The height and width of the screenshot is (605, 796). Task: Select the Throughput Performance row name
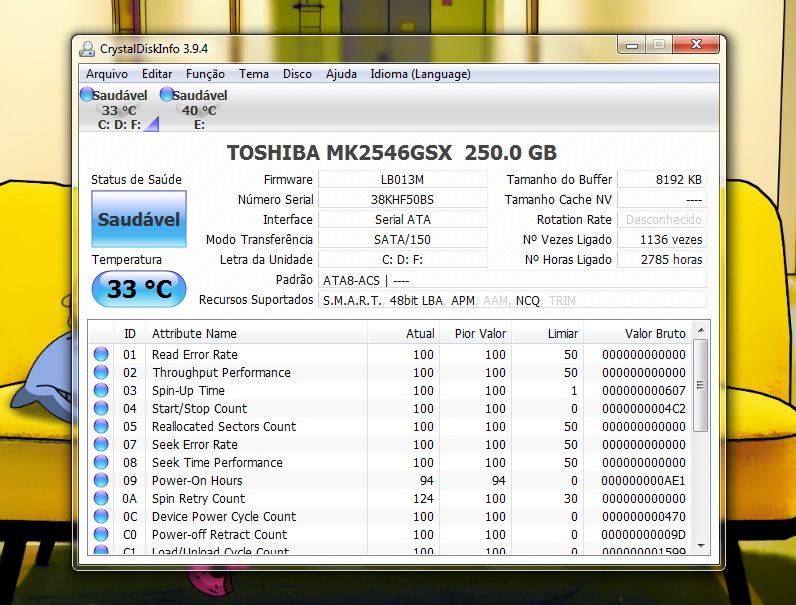tap(221, 373)
